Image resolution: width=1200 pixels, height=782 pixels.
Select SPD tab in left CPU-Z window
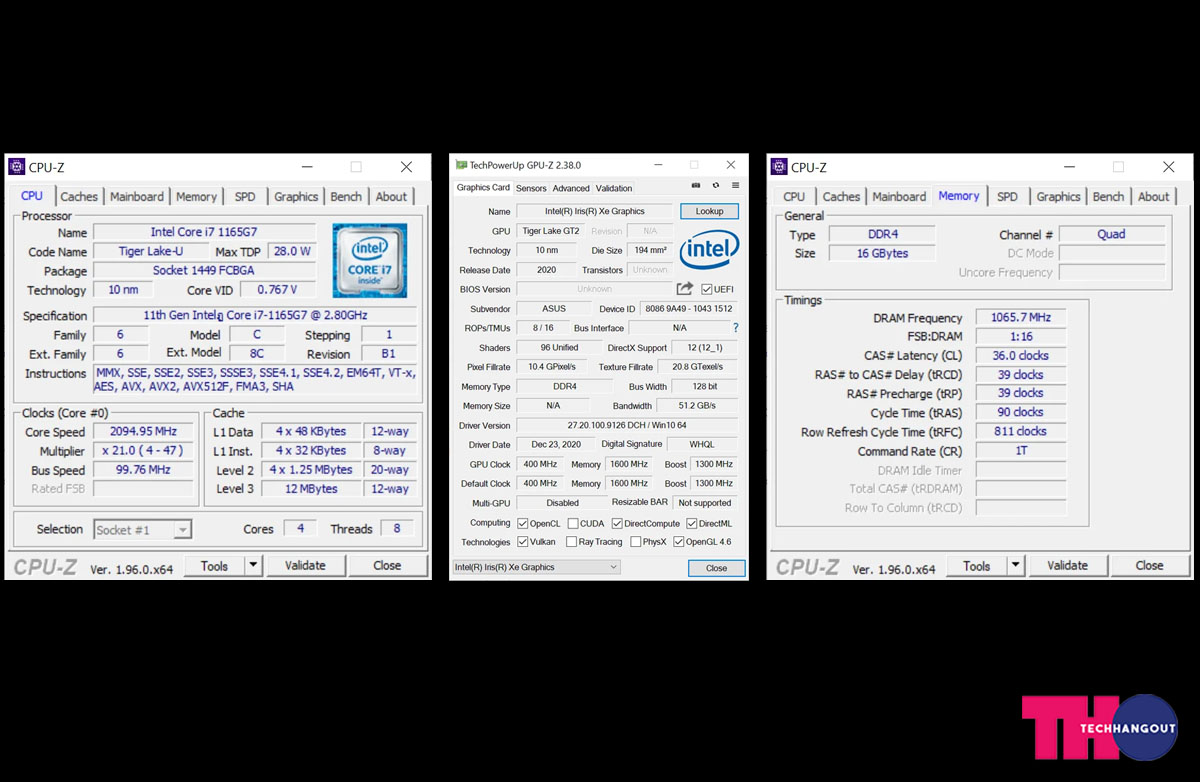tap(245, 197)
